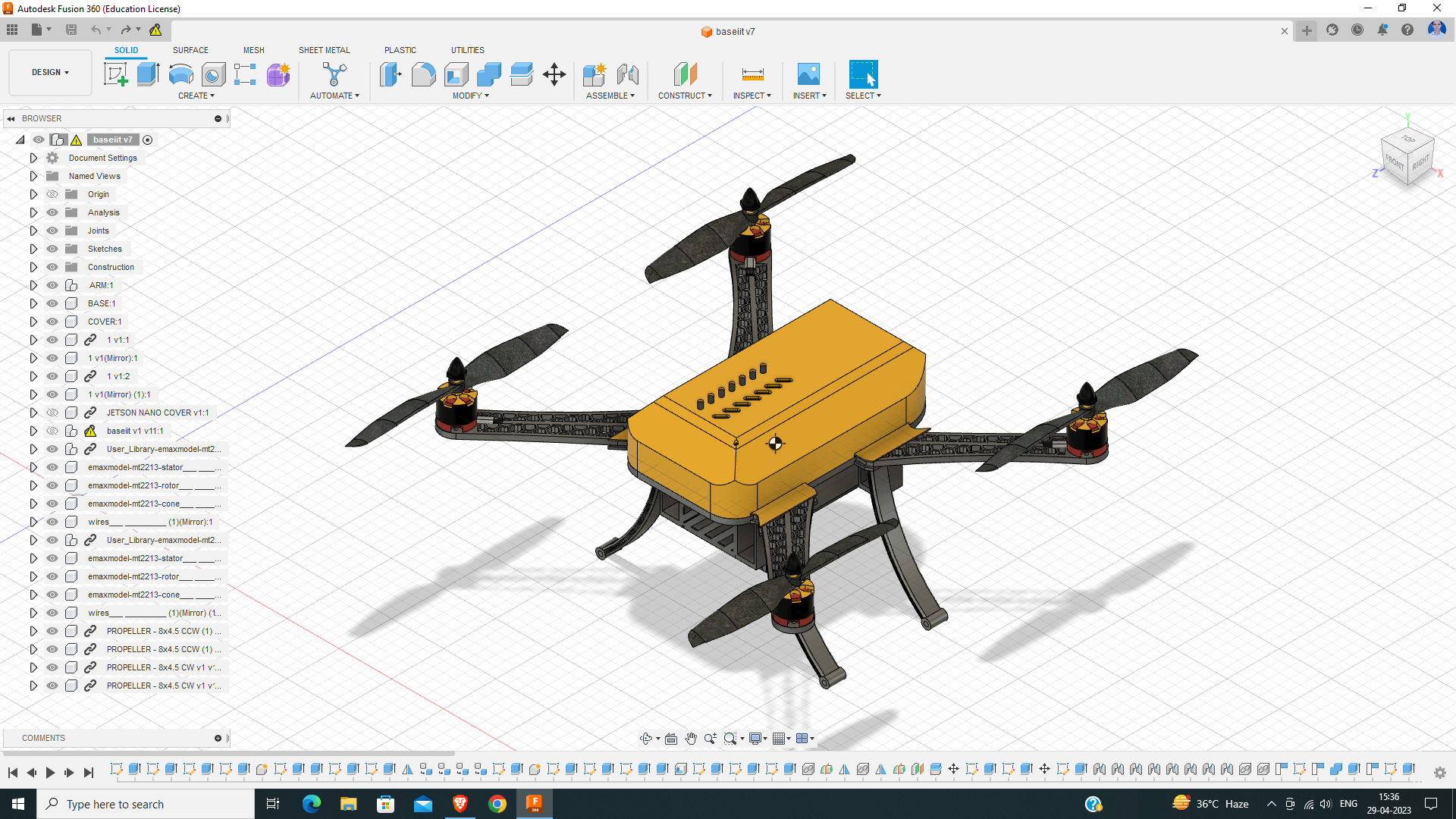Expand the Document Settings node
Viewport: 1456px width, 819px height.
click(33, 158)
